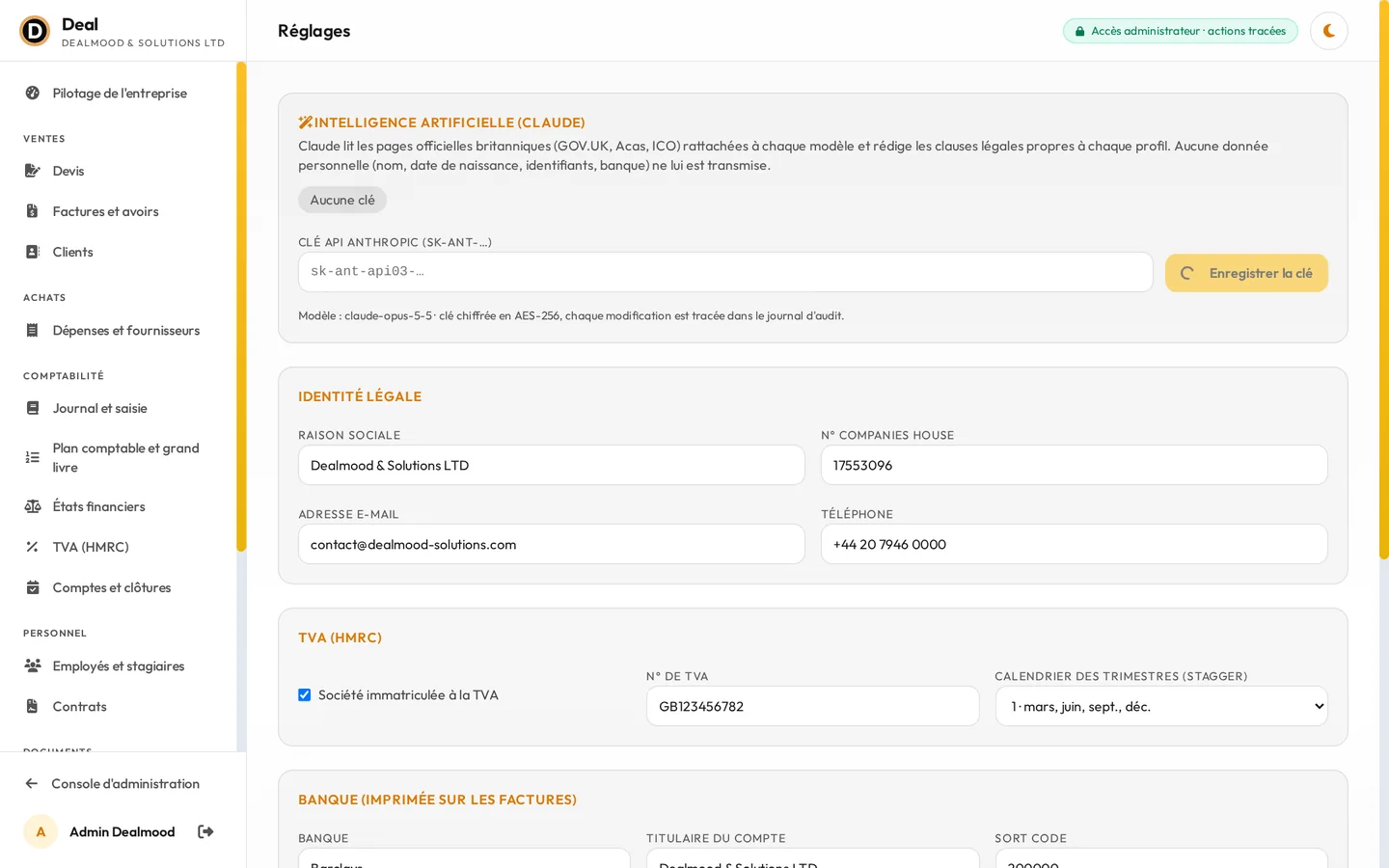Viewport: 1389px width, 868px height.
Task: Click the Clients address book icon
Action: (x=32, y=252)
